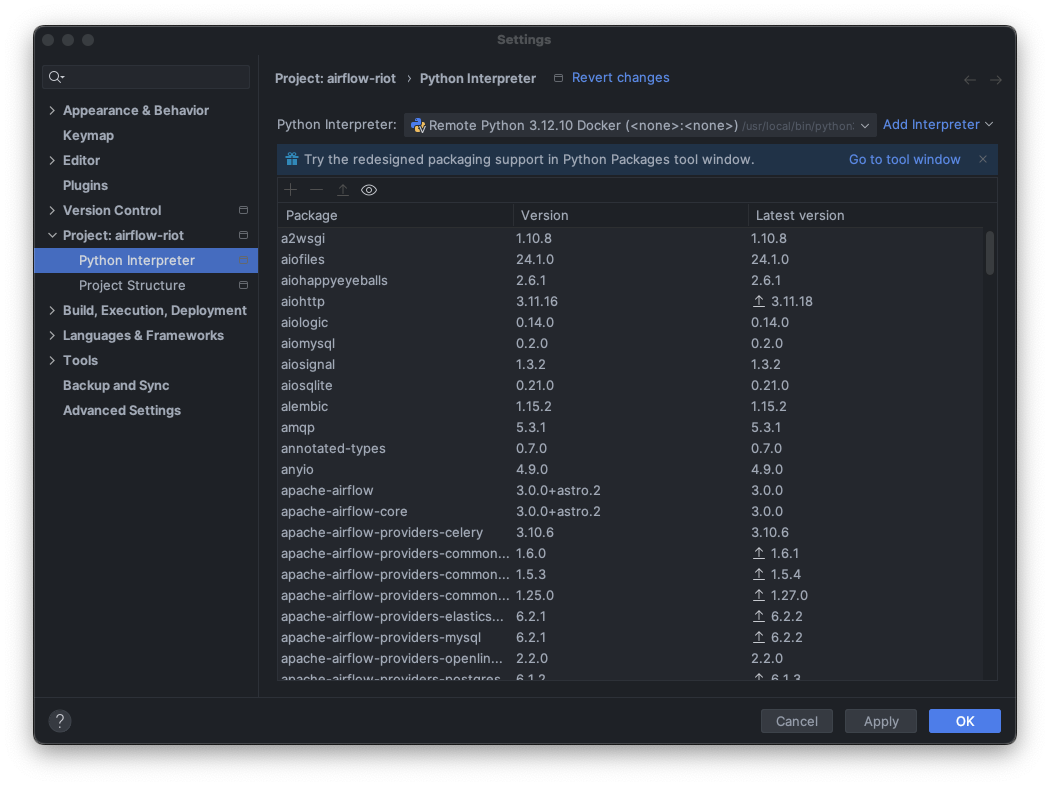
Task: Click the upgrade arrow for apache-airflow-providers-mysql
Action: (759, 637)
